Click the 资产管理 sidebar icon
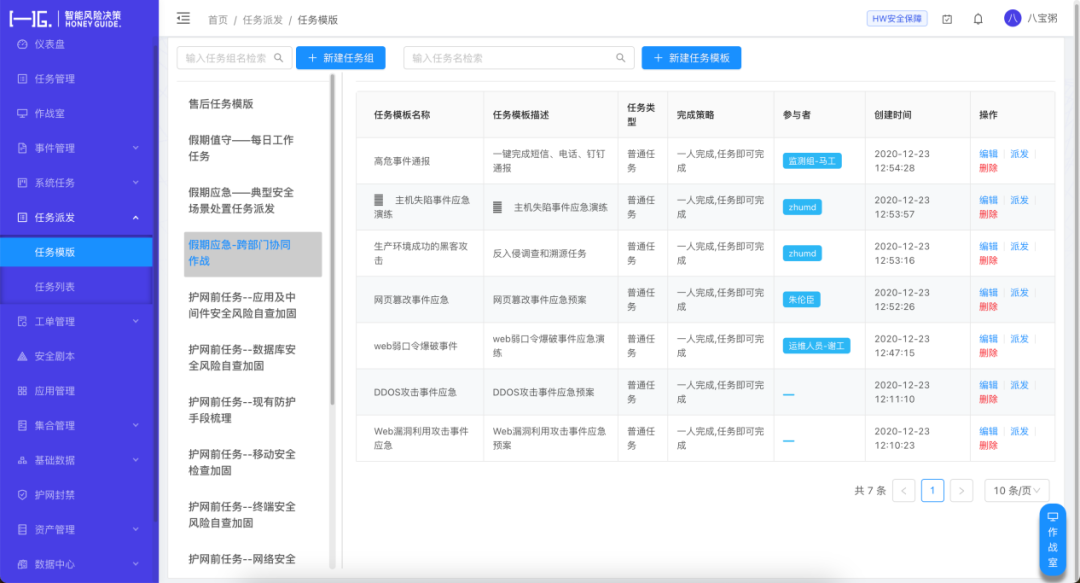The width and height of the screenshot is (1080, 583). (x=22, y=529)
